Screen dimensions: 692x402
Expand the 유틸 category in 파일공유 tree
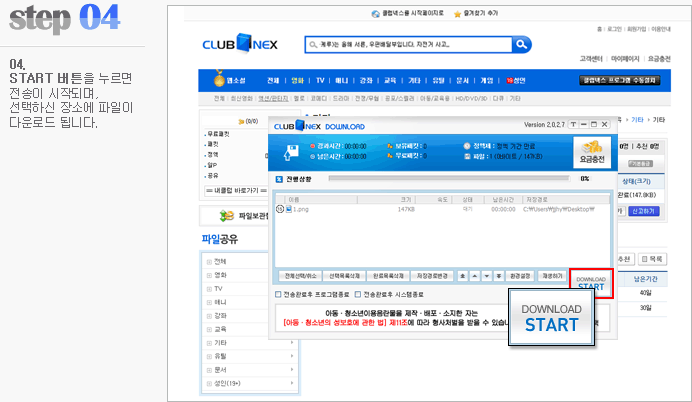click(x=209, y=357)
